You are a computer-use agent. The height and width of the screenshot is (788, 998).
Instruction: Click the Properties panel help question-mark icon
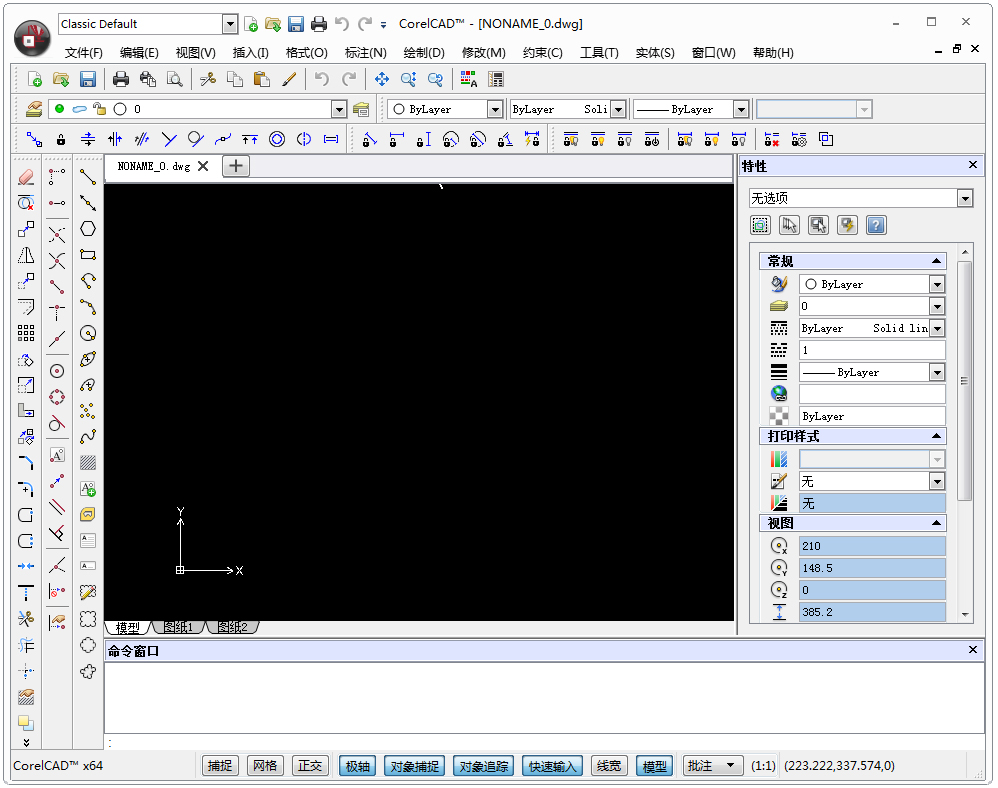[876, 226]
